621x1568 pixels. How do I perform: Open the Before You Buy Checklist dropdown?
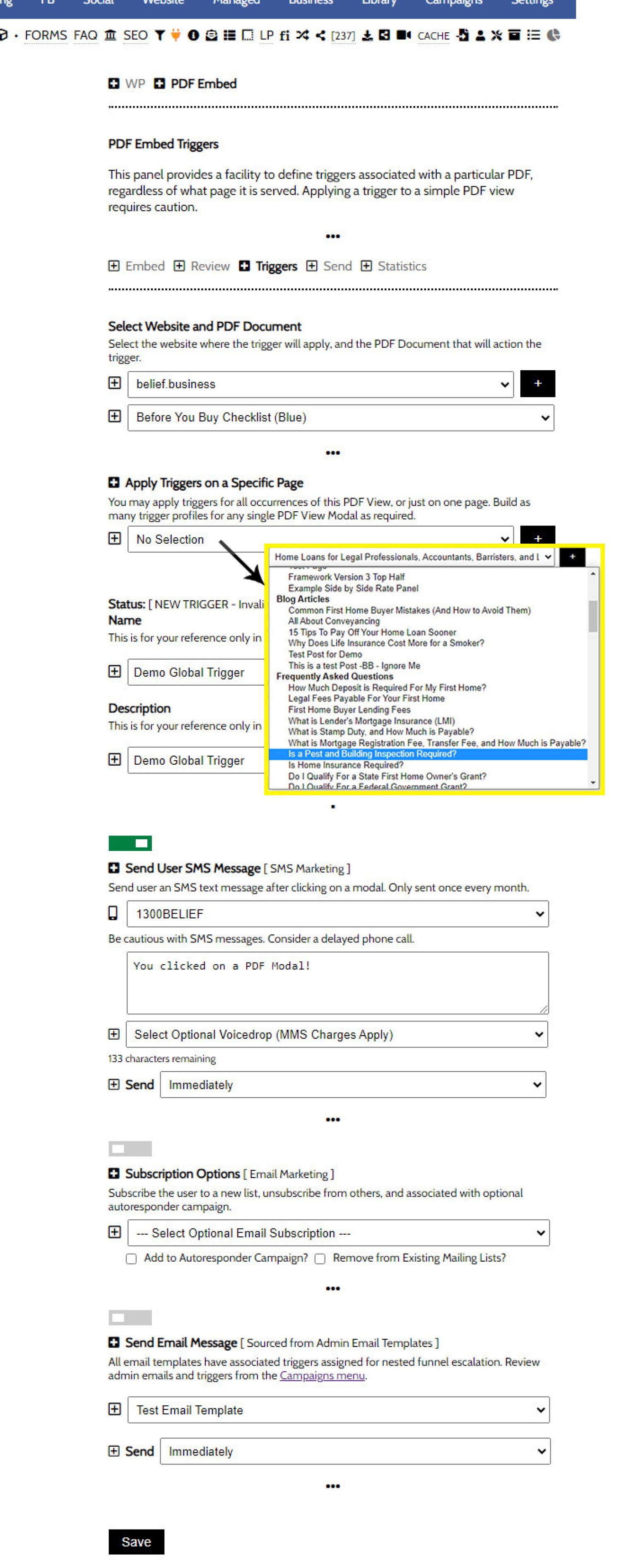point(340,417)
